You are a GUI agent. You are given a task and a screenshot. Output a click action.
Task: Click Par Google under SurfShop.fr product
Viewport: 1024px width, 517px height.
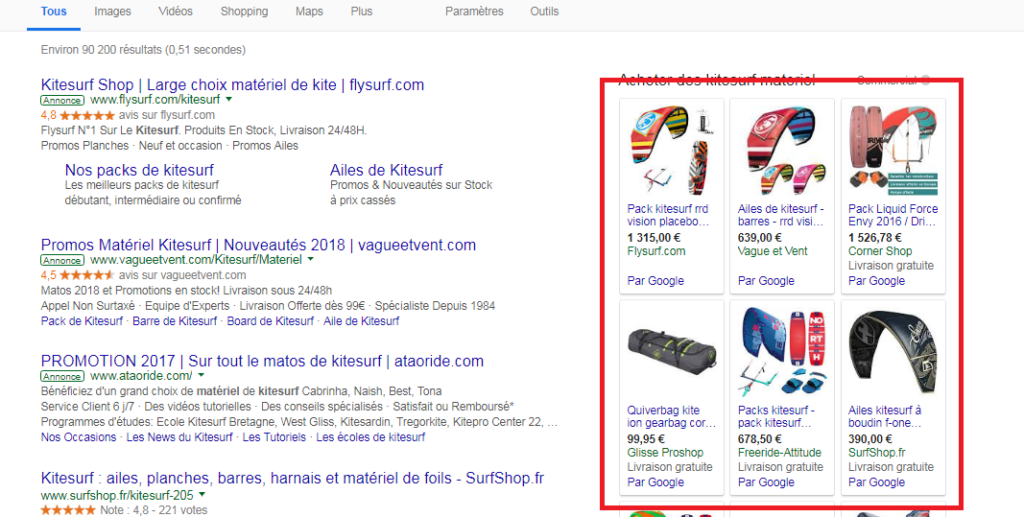tap(876, 482)
